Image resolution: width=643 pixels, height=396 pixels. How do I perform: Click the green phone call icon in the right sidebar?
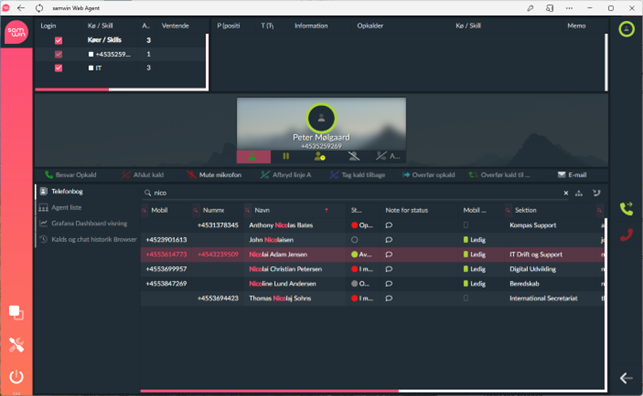[626, 209]
